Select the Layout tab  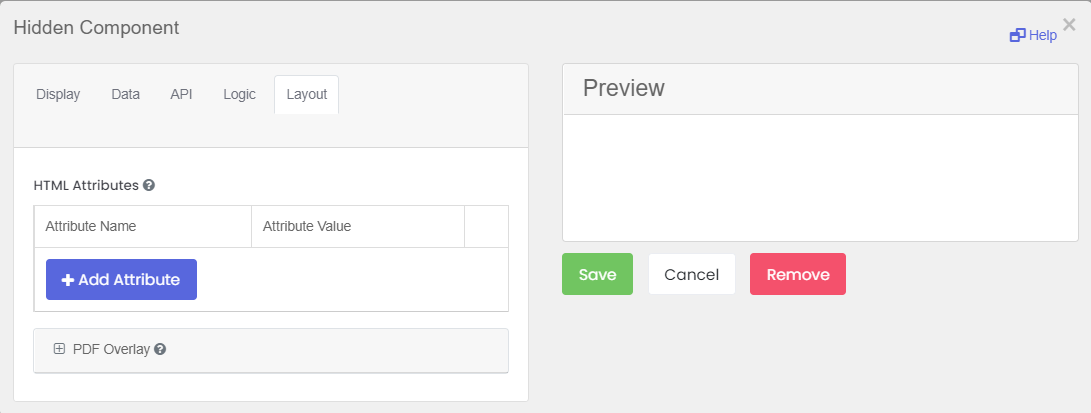pos(306,94)
